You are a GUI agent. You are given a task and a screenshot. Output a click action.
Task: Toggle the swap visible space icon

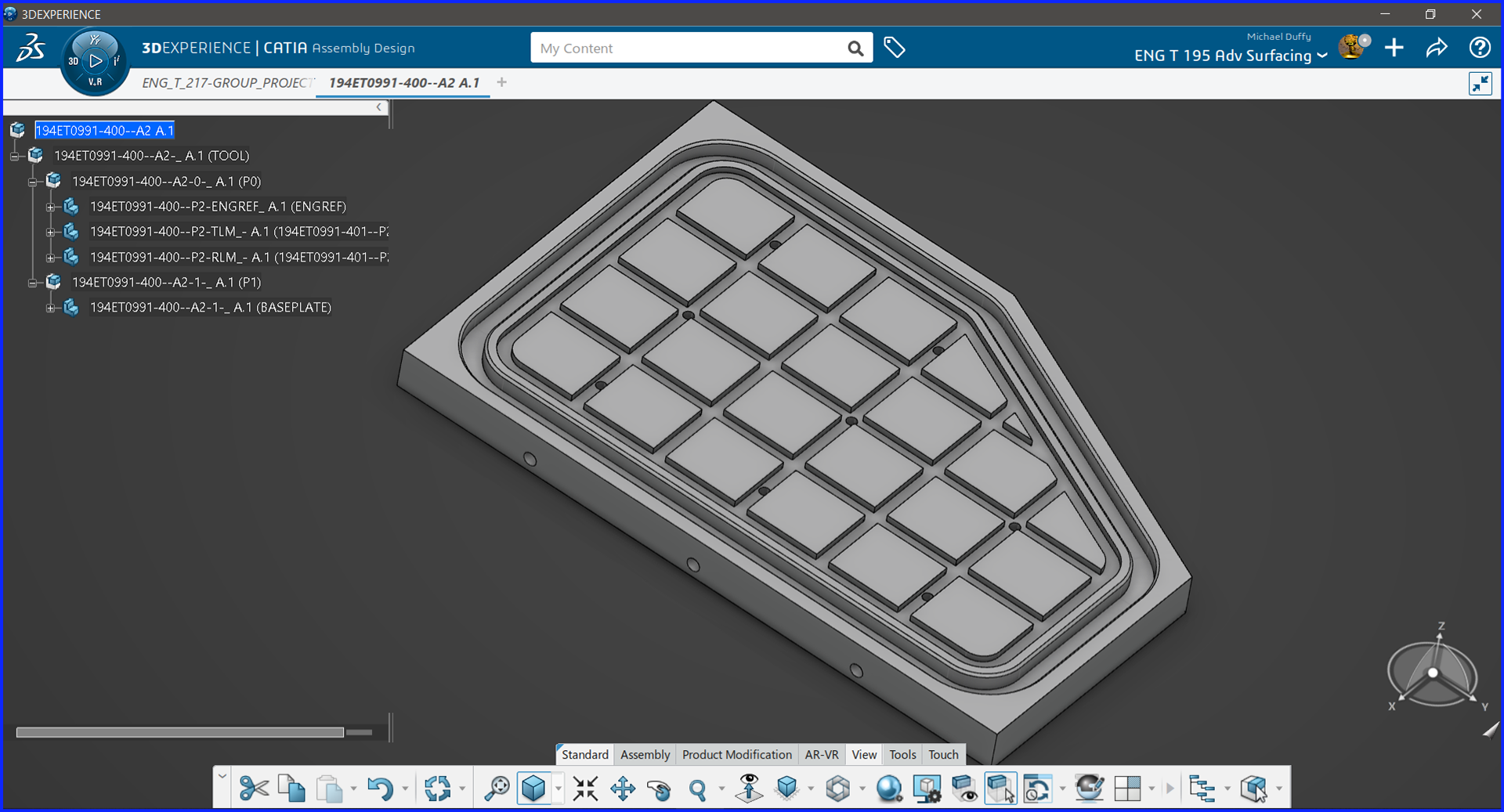coord(1001,788)
